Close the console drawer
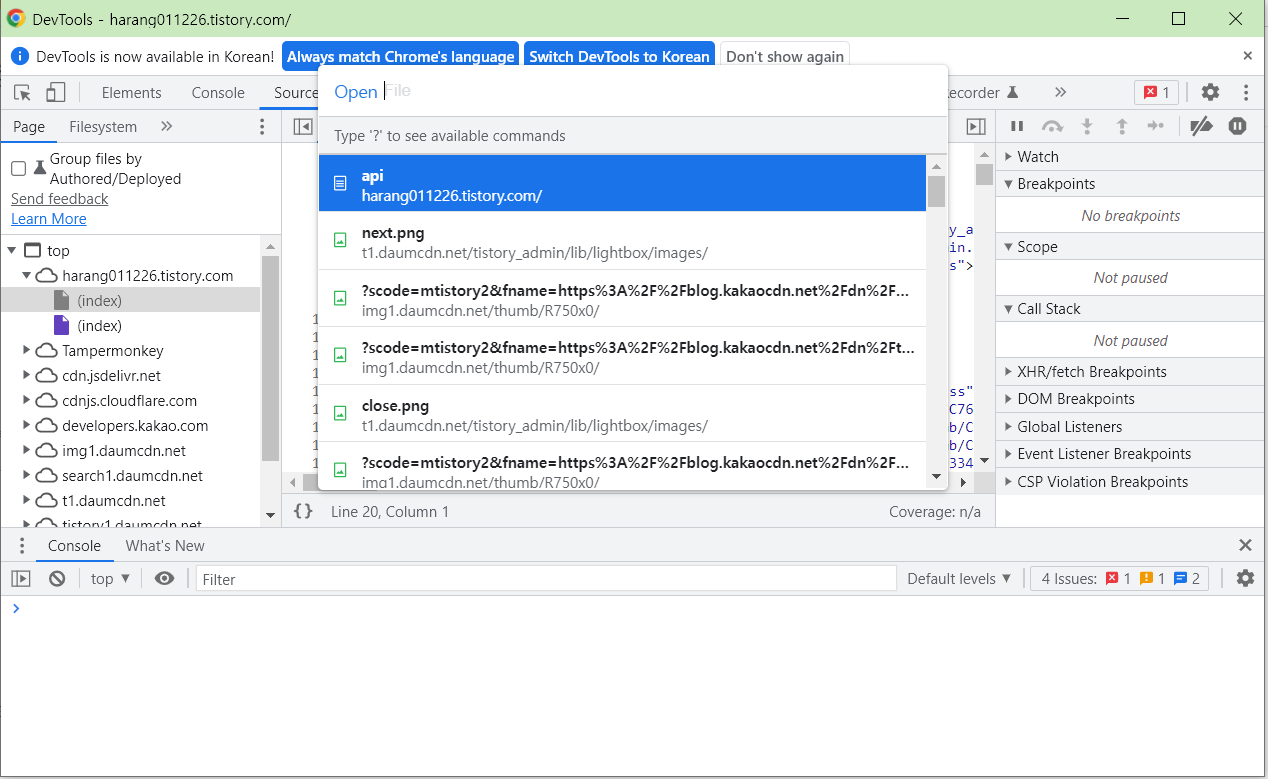The height and width of the screenshot is (779, 1268). [x=1245, y=545]
